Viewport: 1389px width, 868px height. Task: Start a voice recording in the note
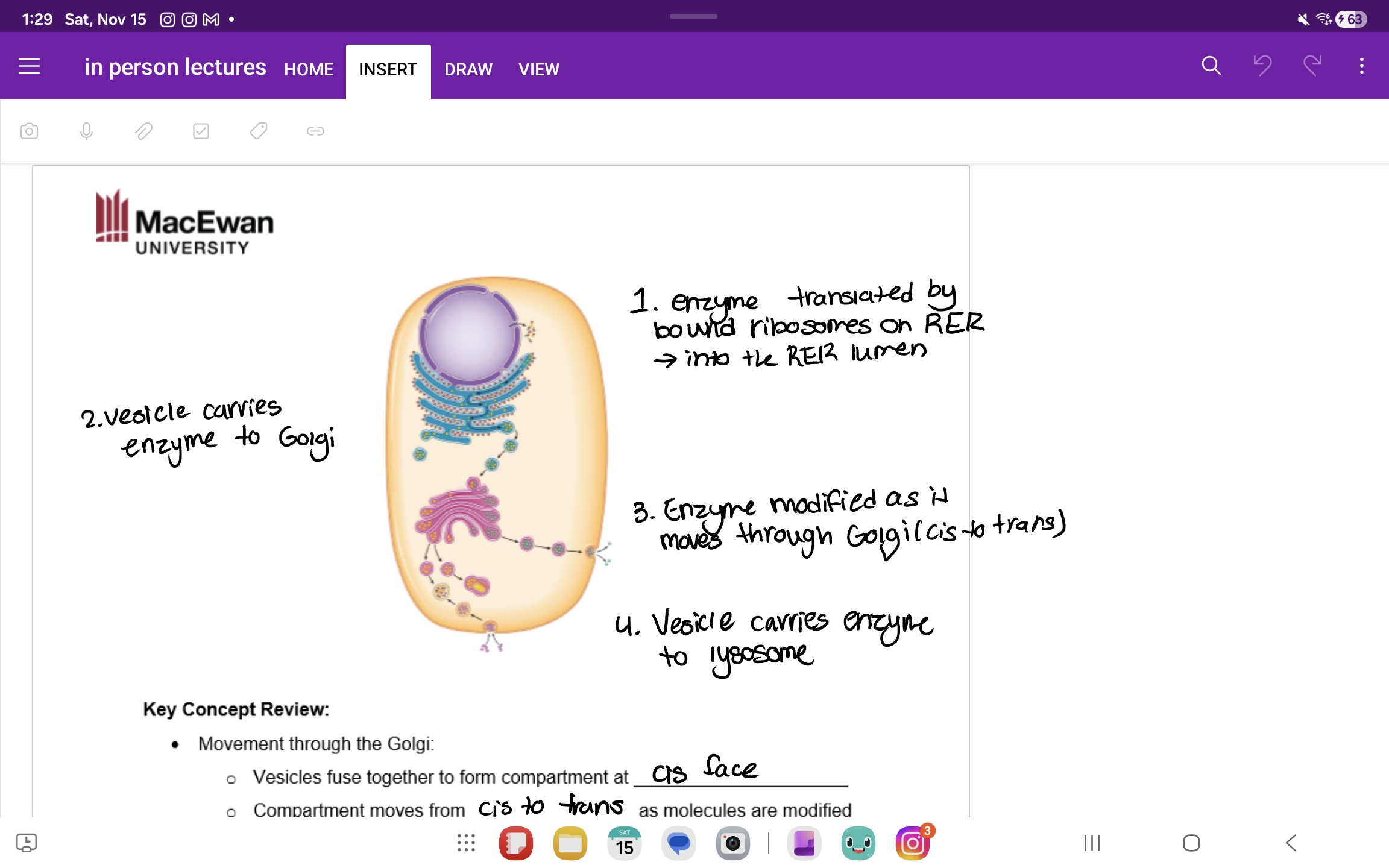pyautogui.click(x=86, y=130)
